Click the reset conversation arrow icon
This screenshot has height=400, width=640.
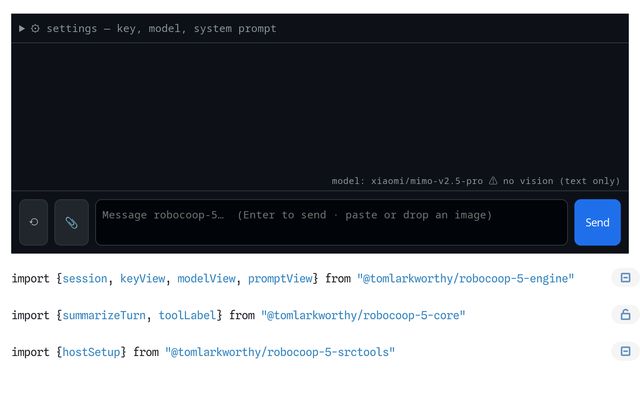(x=33, y=222)
